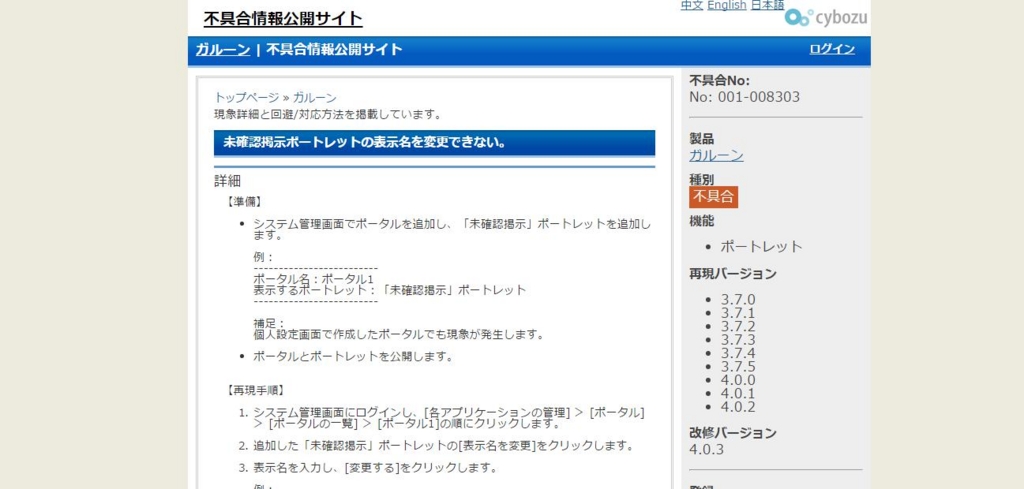Switch language to 日本語
Image resolution: width=1024 pixels, height=489 pixels.
pos(767,5)
